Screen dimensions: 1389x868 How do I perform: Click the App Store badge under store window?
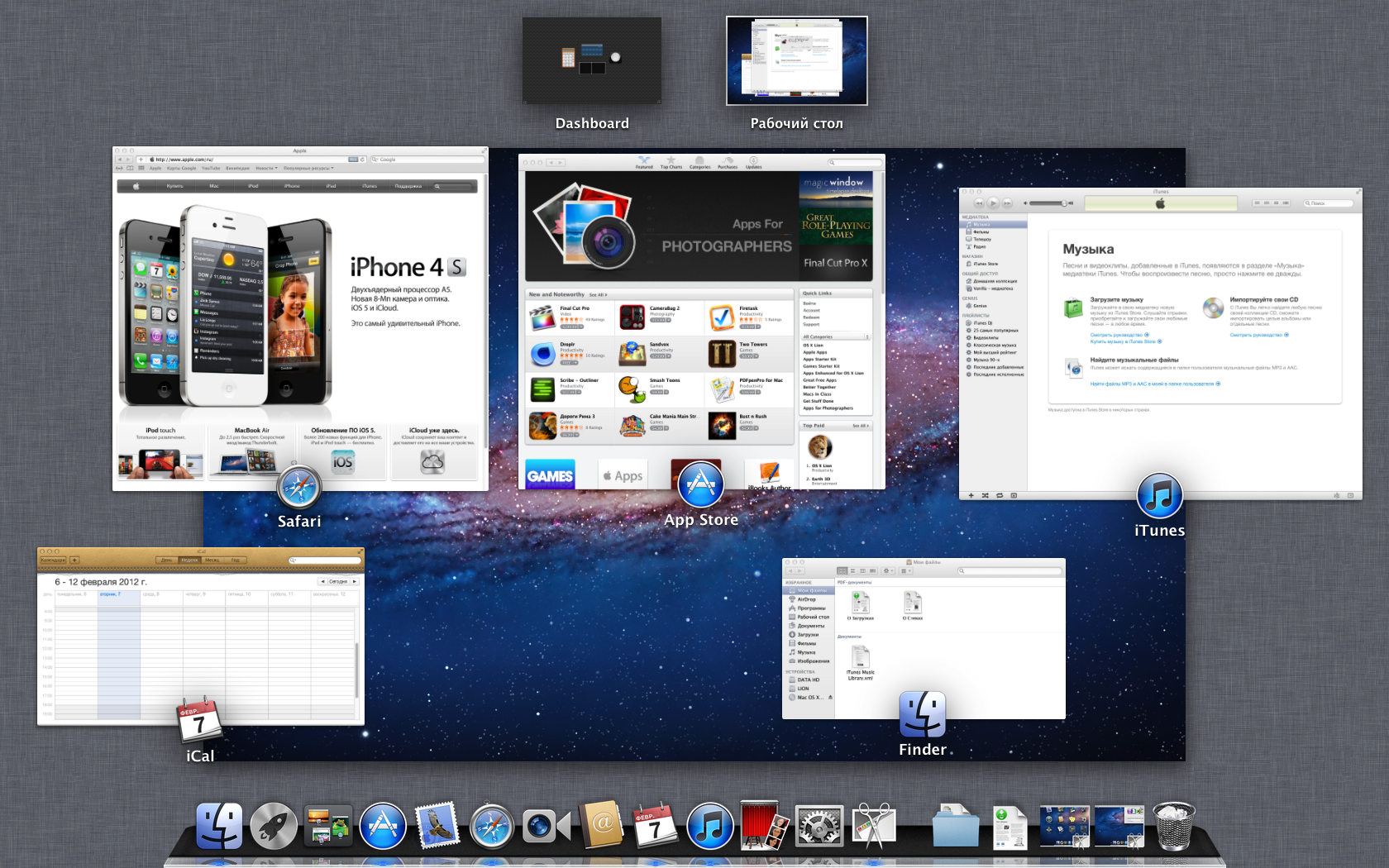[x=701, y=484]
